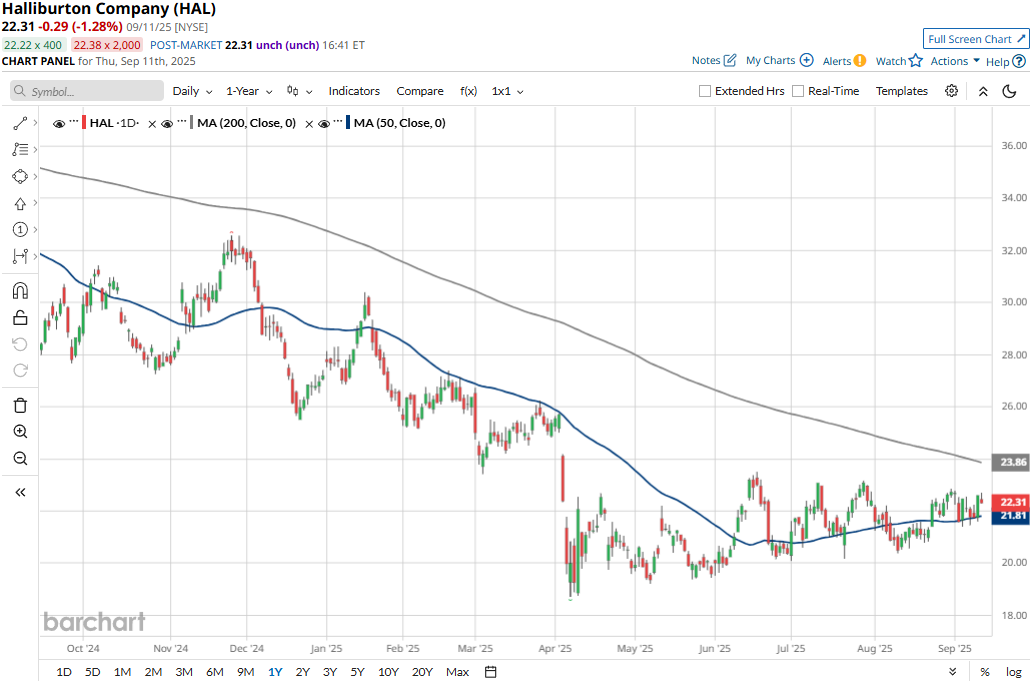Remove the MA (200, Close, 0) indicator
The image size is (1032, 681).
pyautogui.click(x=309, y=124)
